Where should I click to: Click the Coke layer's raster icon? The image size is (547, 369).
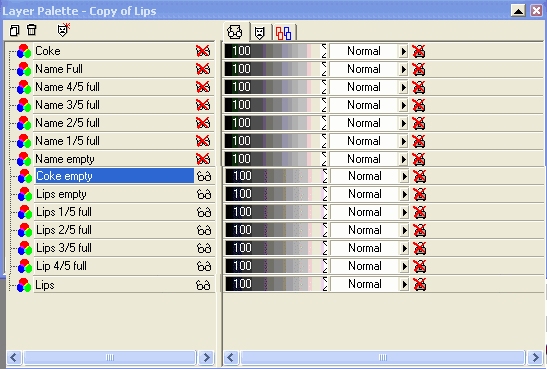(x=24, y=51)
